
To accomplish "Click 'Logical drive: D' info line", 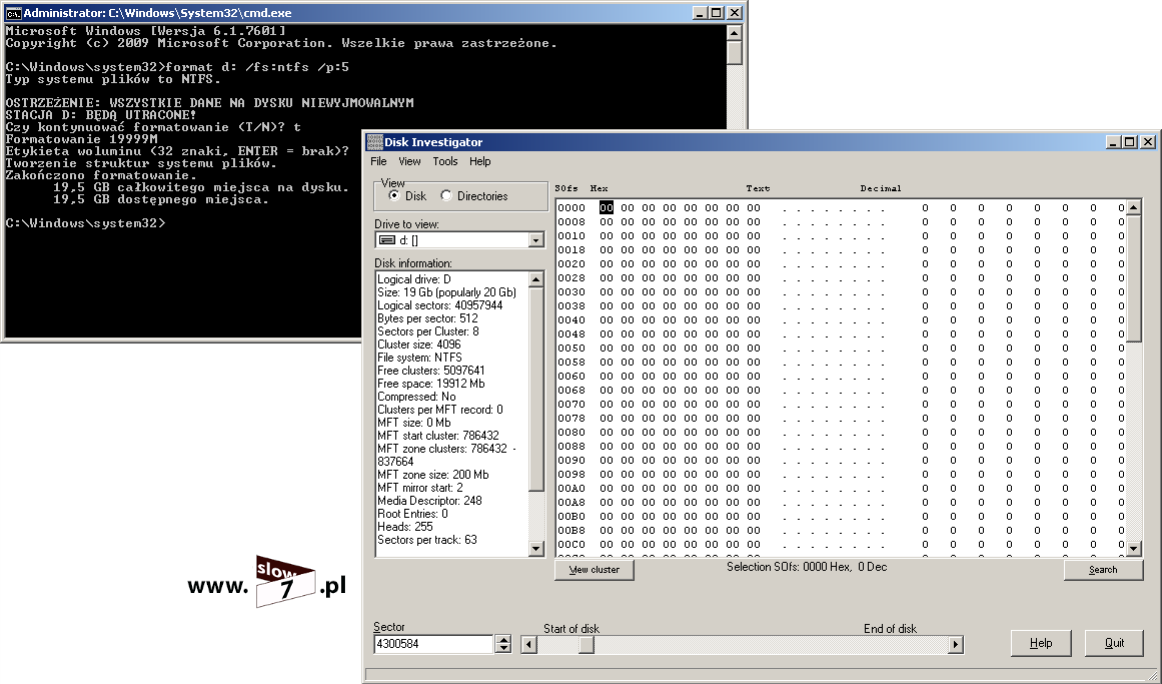I will pyautogui.click(x=414, y=279).
